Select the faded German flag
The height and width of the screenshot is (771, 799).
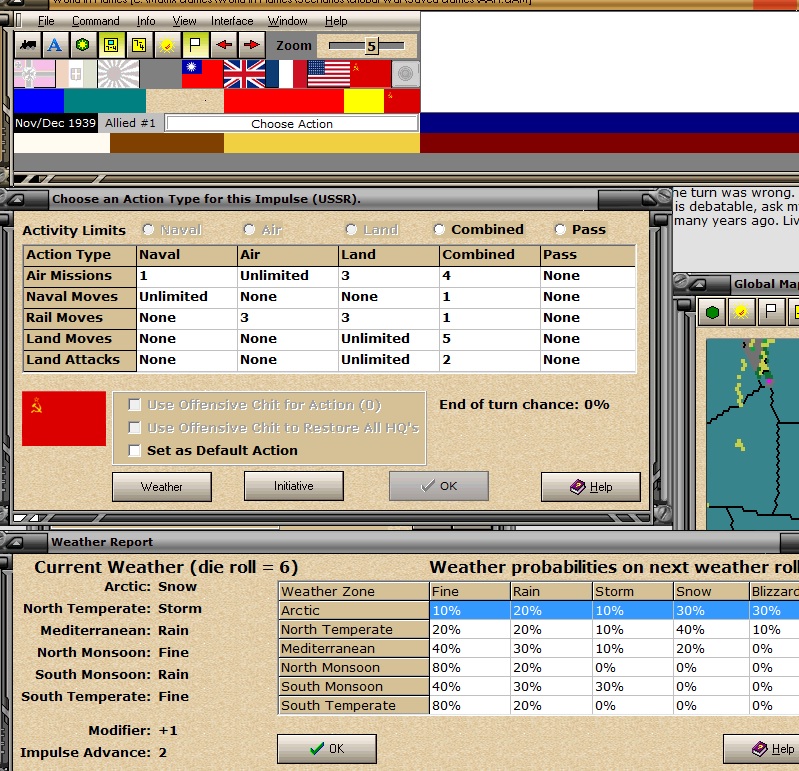(35, 74)
